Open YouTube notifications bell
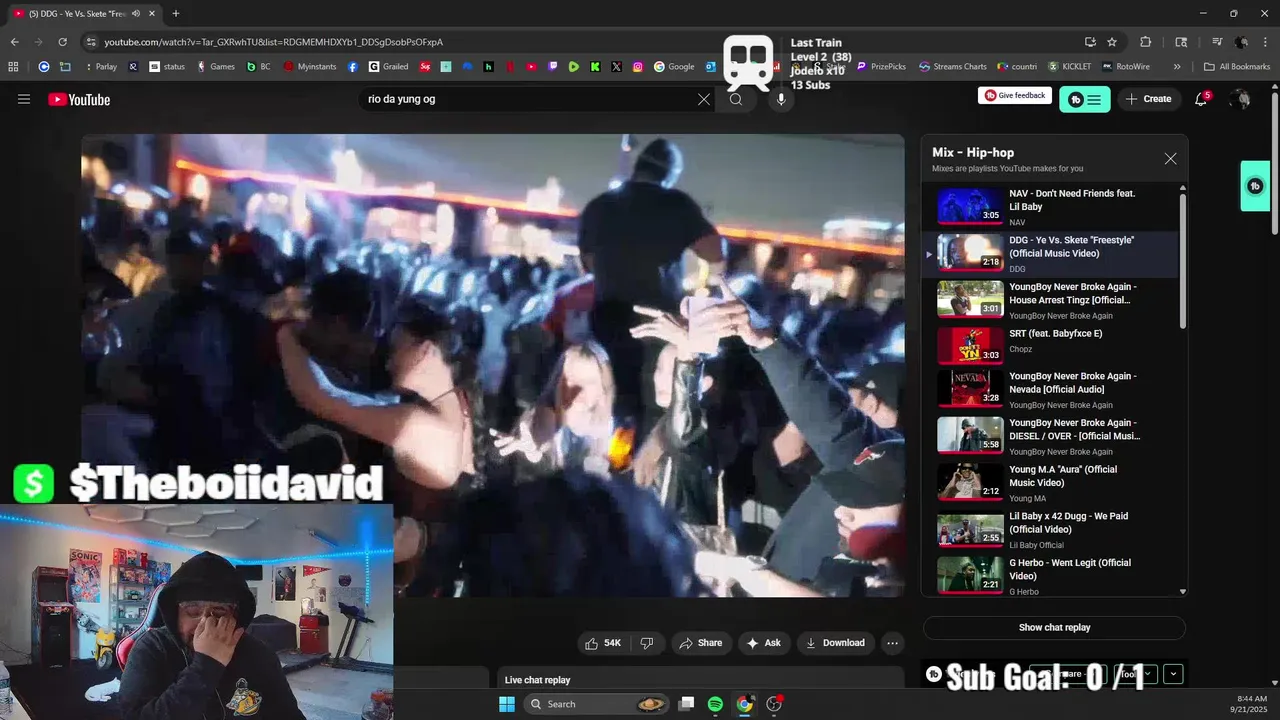The width and height of the screenshot is (1280, 720). tap(1202, 99)
